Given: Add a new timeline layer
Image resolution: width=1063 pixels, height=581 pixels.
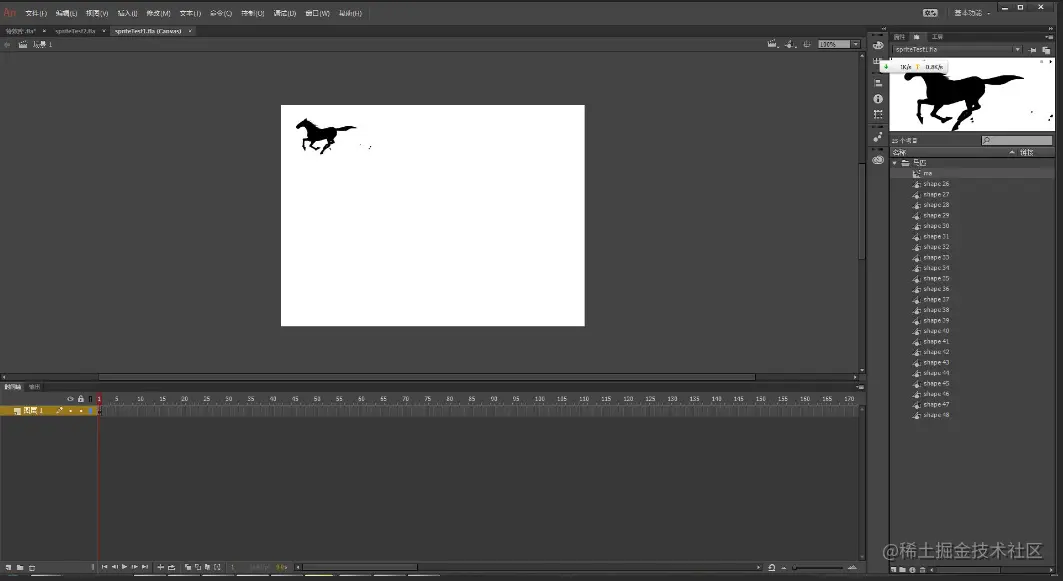Looking at the screenshot, I should (8, 567).
